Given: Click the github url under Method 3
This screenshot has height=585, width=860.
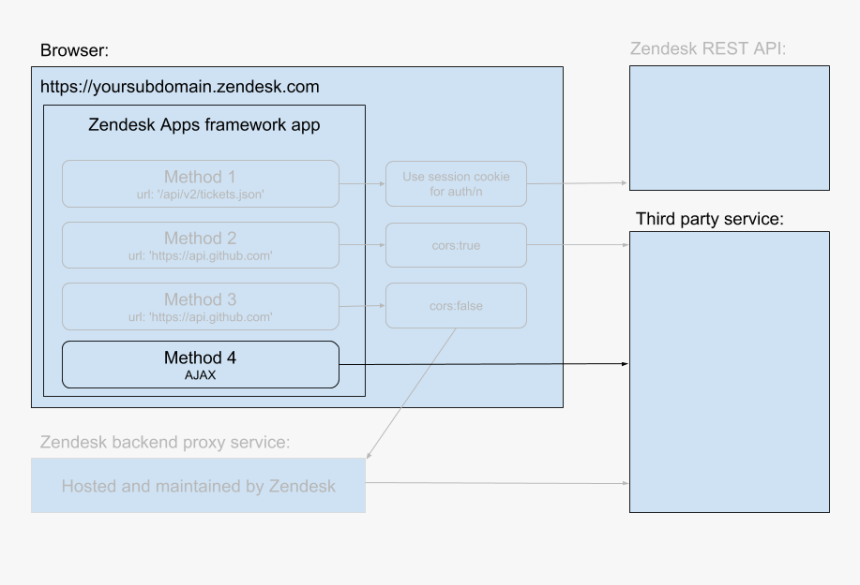Looking at the screenshot, I should 200,317.
